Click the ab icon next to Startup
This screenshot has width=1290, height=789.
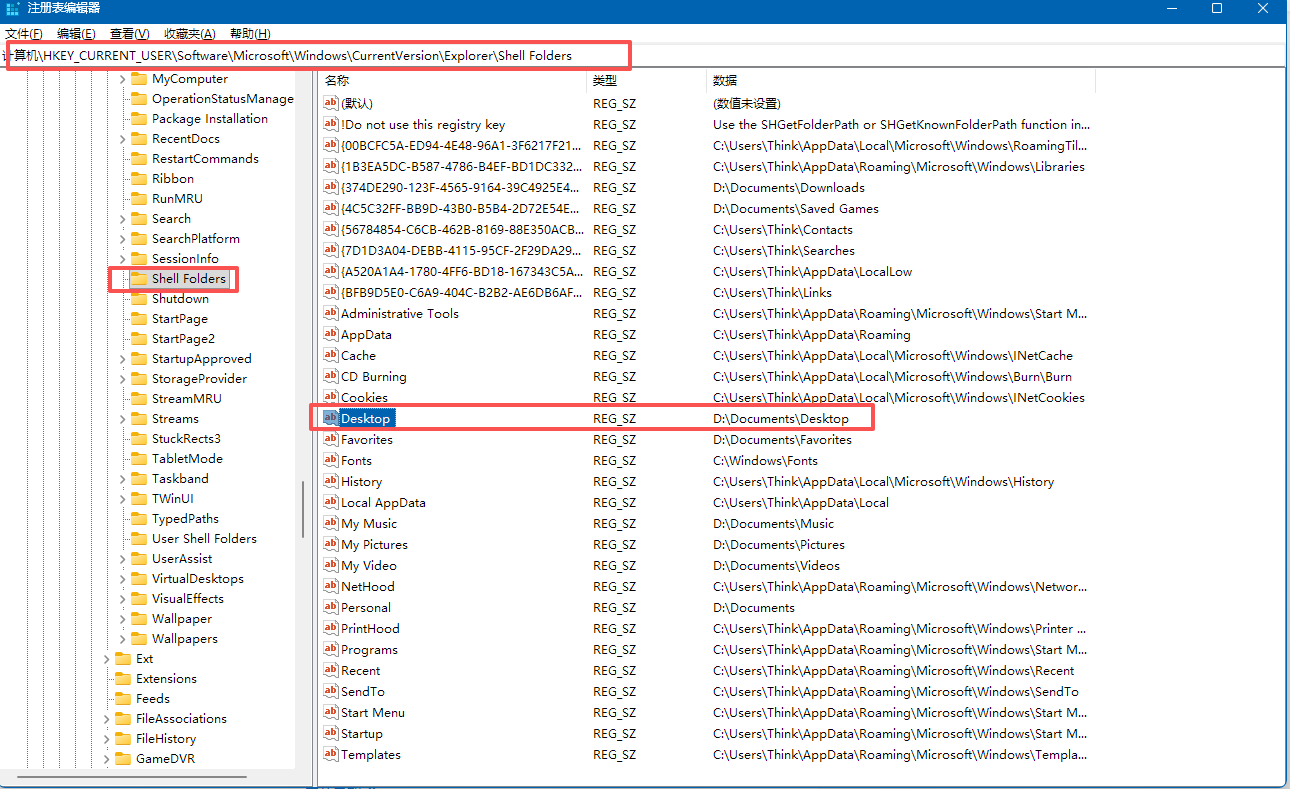[331, 733]
